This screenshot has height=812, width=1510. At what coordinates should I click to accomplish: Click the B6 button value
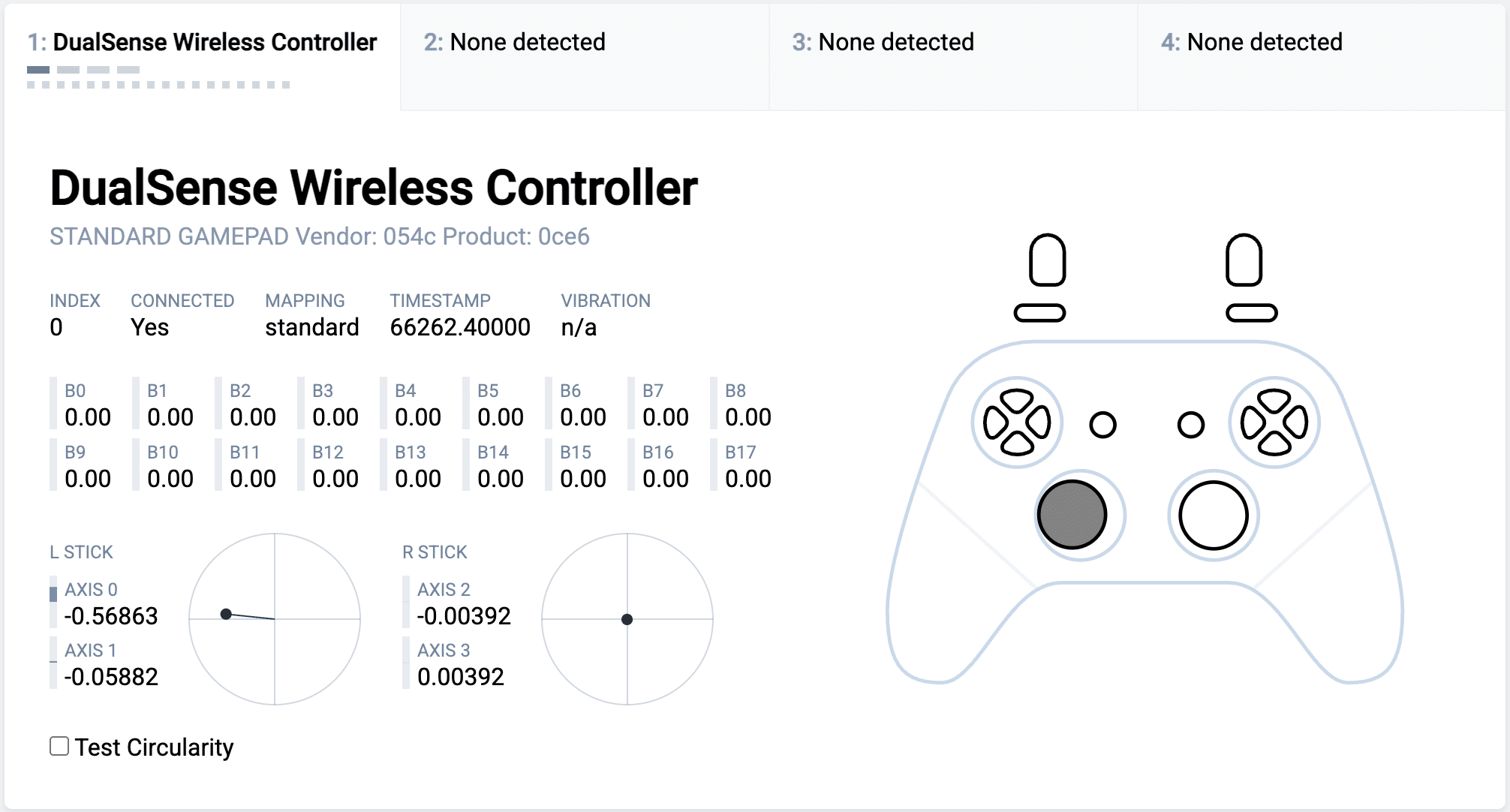pyautogui.click(x=583, y=417)
